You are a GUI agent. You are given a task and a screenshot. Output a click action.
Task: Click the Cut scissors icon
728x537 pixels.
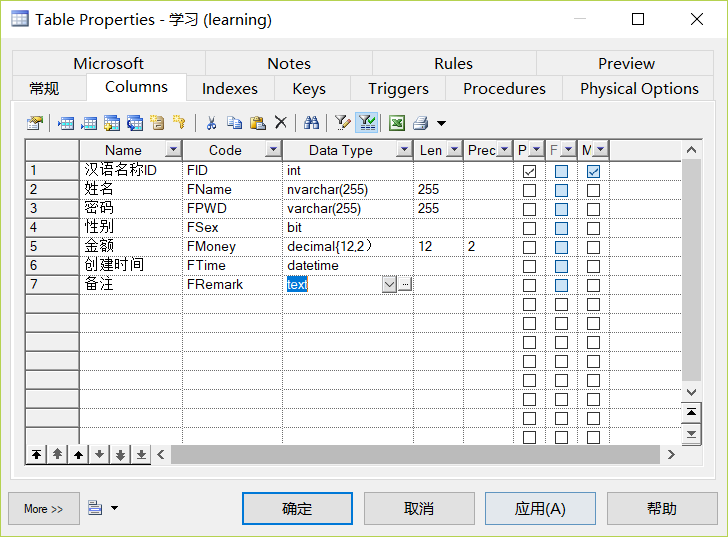[x=211, y=123]
